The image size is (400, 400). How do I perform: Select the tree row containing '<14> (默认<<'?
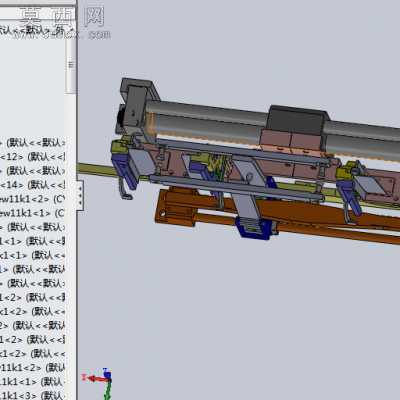[32, 184]
